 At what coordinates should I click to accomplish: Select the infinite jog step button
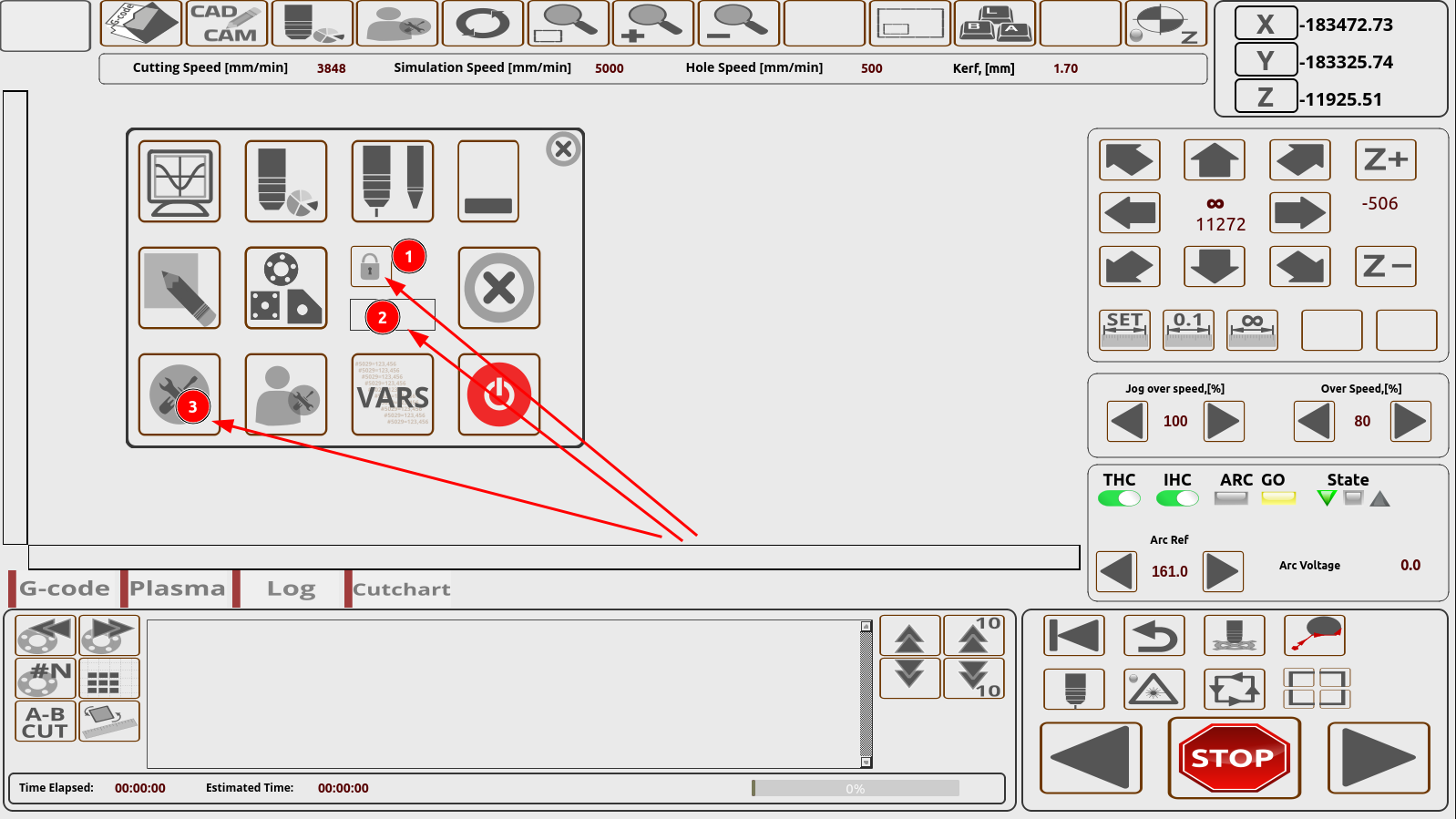click(x=1253, y=330)
